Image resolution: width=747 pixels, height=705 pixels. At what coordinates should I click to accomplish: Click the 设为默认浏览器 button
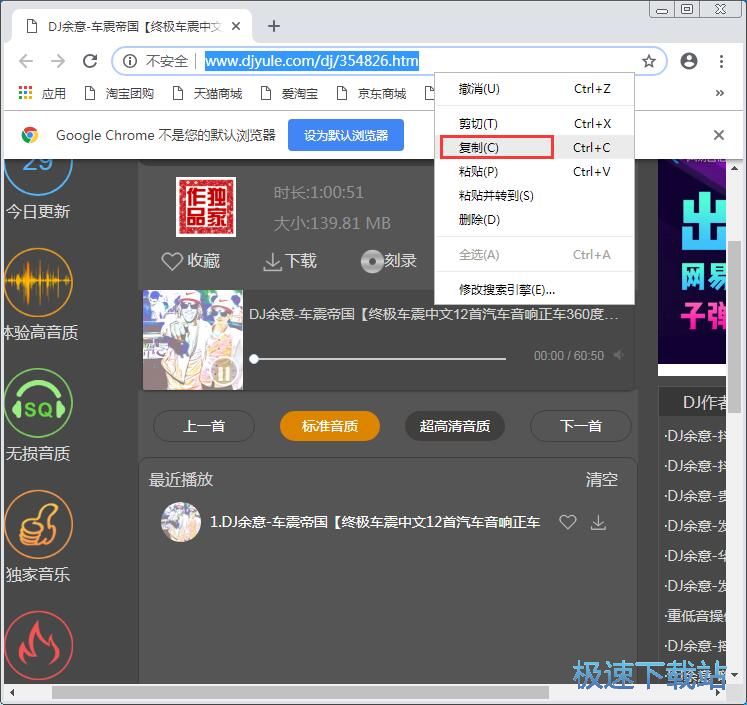(346, 135)
